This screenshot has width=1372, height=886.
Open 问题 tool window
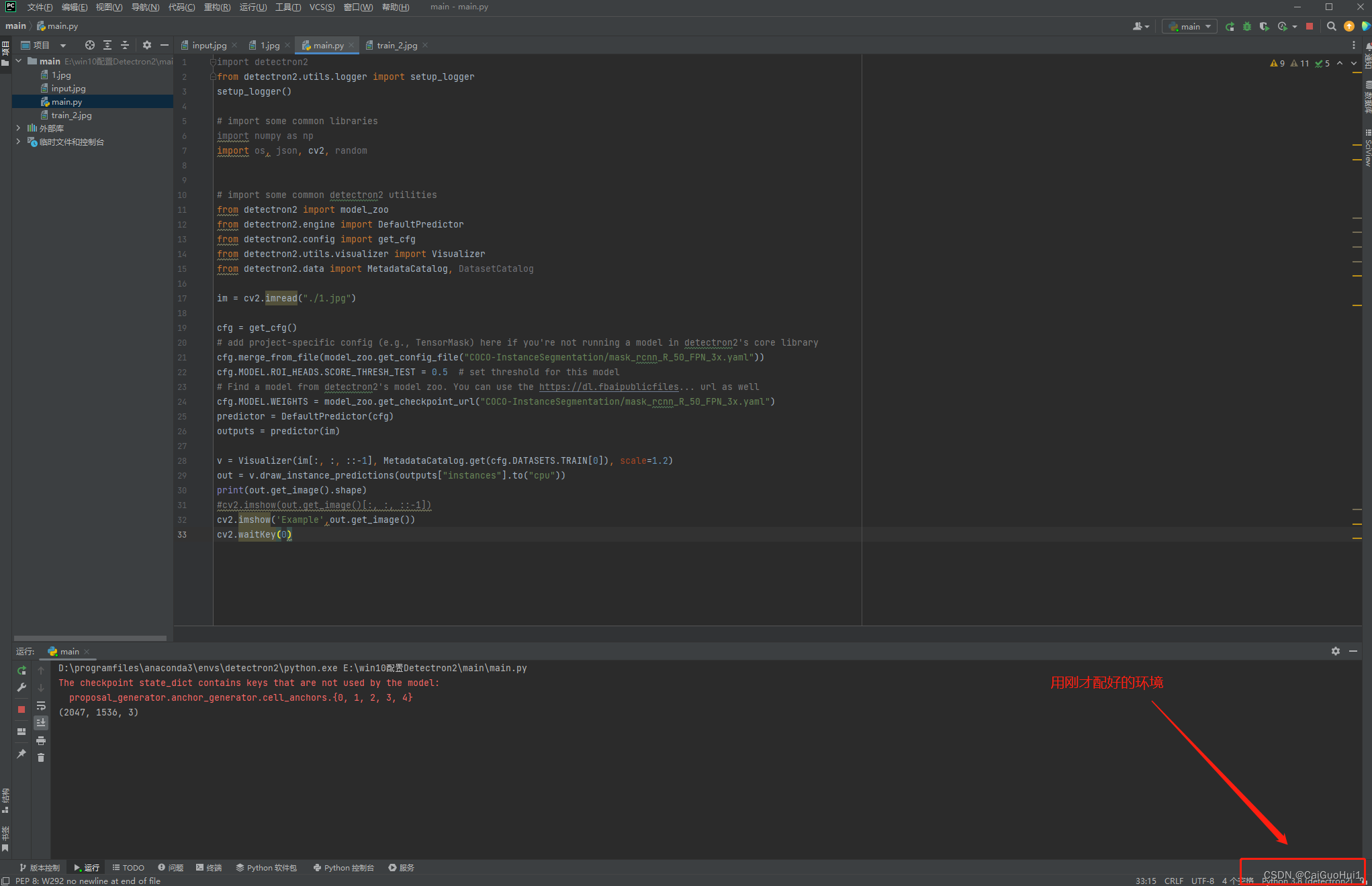click(x=171, y=868)
